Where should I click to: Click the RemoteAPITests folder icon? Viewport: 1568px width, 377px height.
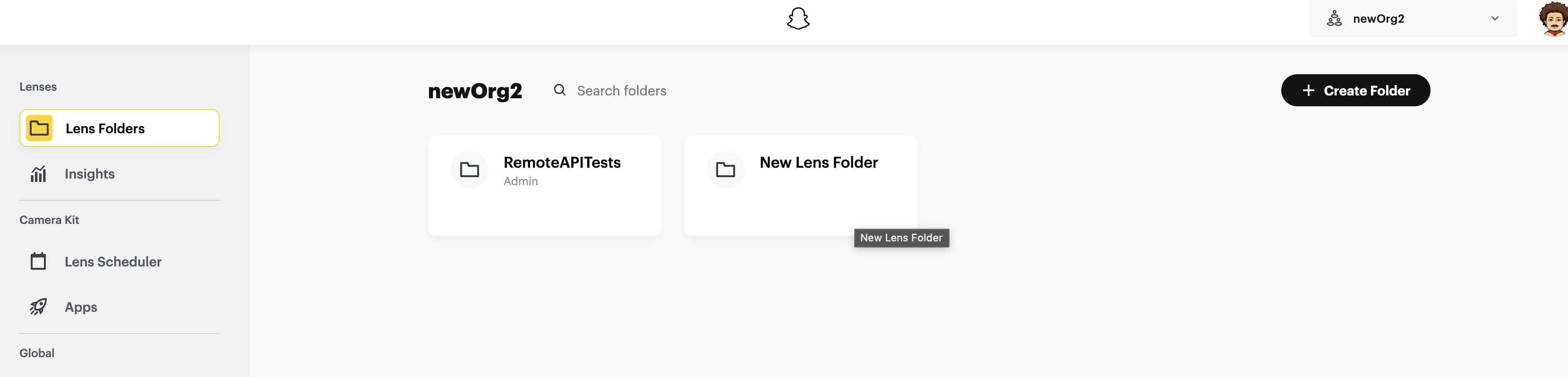pyautogui.click(x=469, y=169)
